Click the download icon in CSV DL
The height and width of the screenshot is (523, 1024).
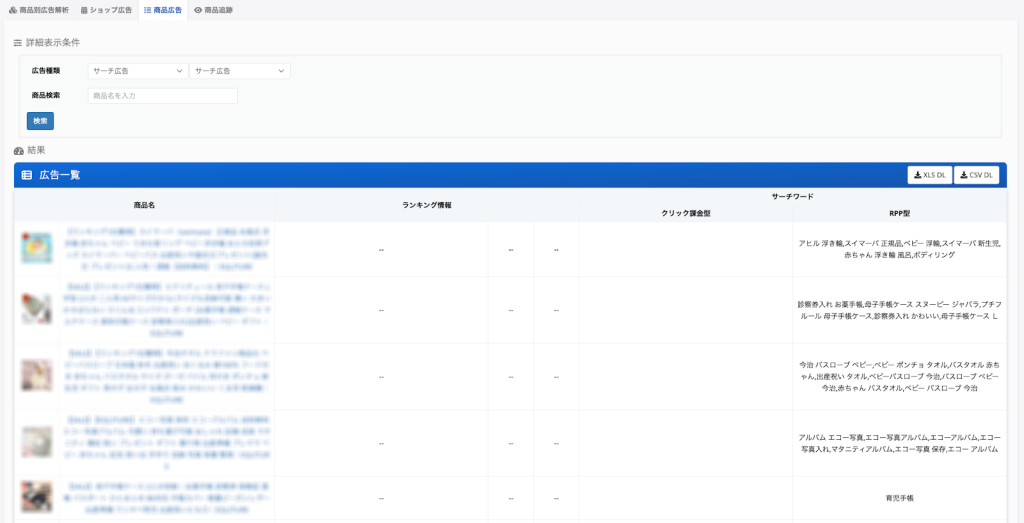coord(964,175)
